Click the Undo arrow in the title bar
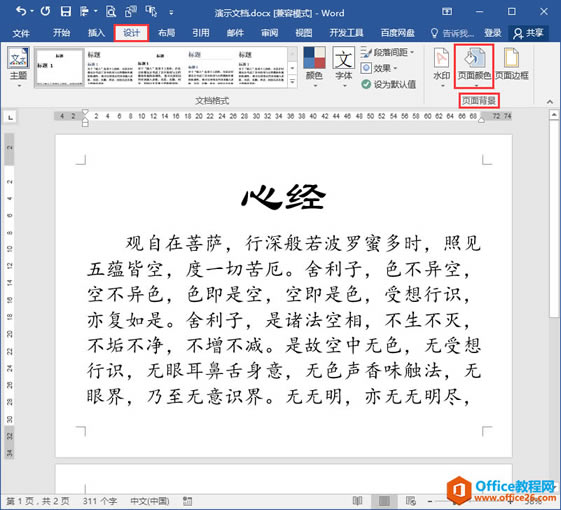561x510 pixels. [x=21, y=11]
